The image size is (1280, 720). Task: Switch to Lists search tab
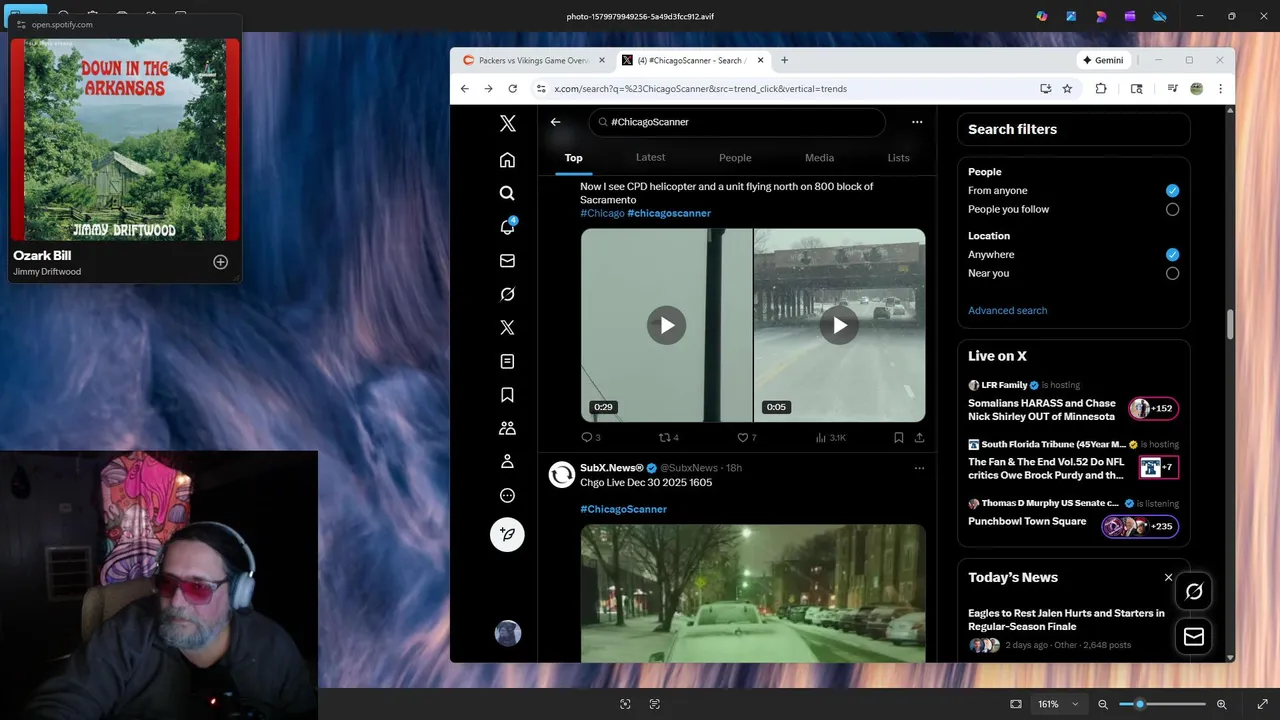coord(898,158)
